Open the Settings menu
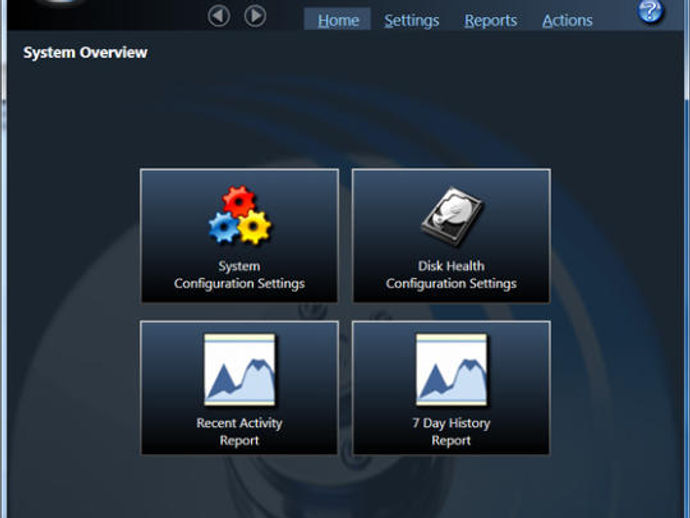 tap(411, 20)
